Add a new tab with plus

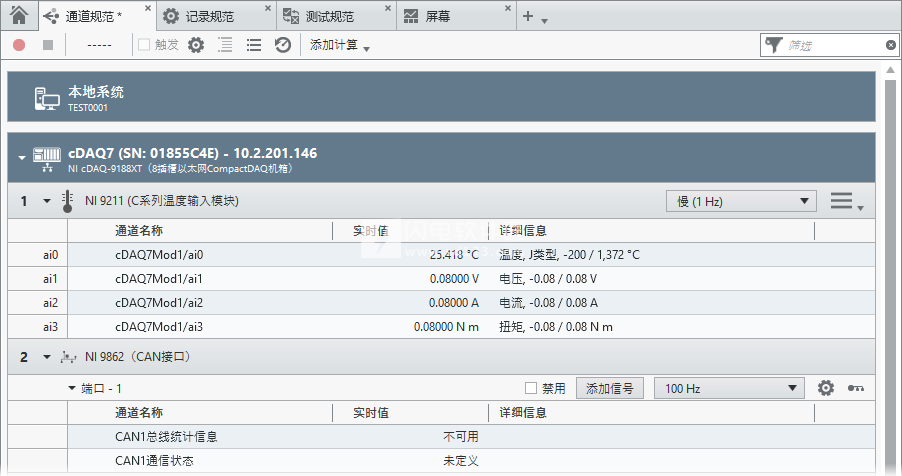pyautogui.click(x=528, y=16)
